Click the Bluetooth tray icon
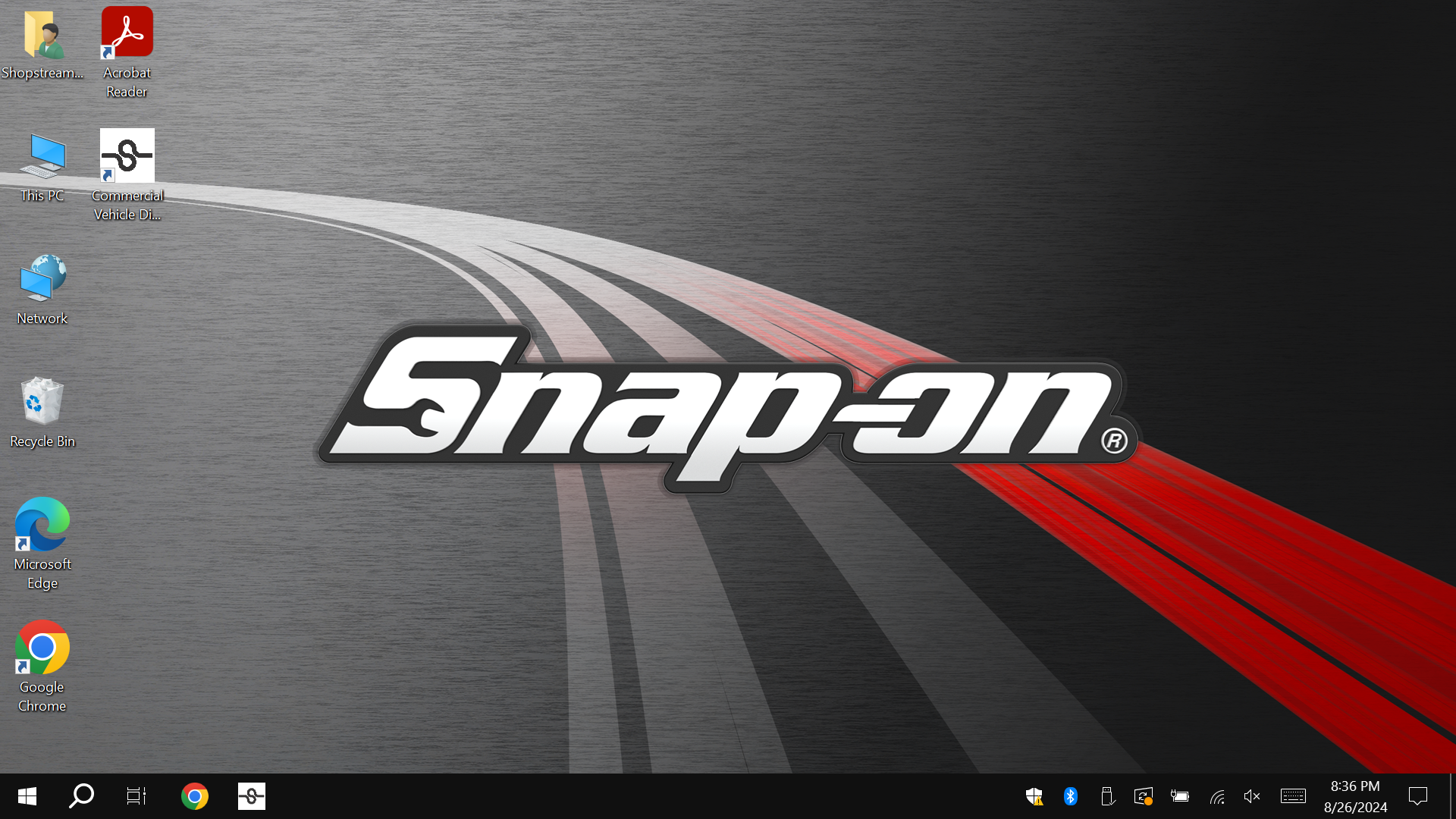 (1071, 796)
